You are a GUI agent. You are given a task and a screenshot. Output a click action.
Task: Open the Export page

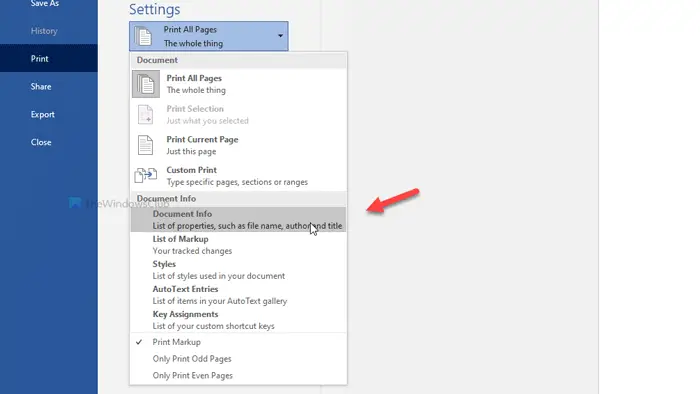(x=49, y=114)
